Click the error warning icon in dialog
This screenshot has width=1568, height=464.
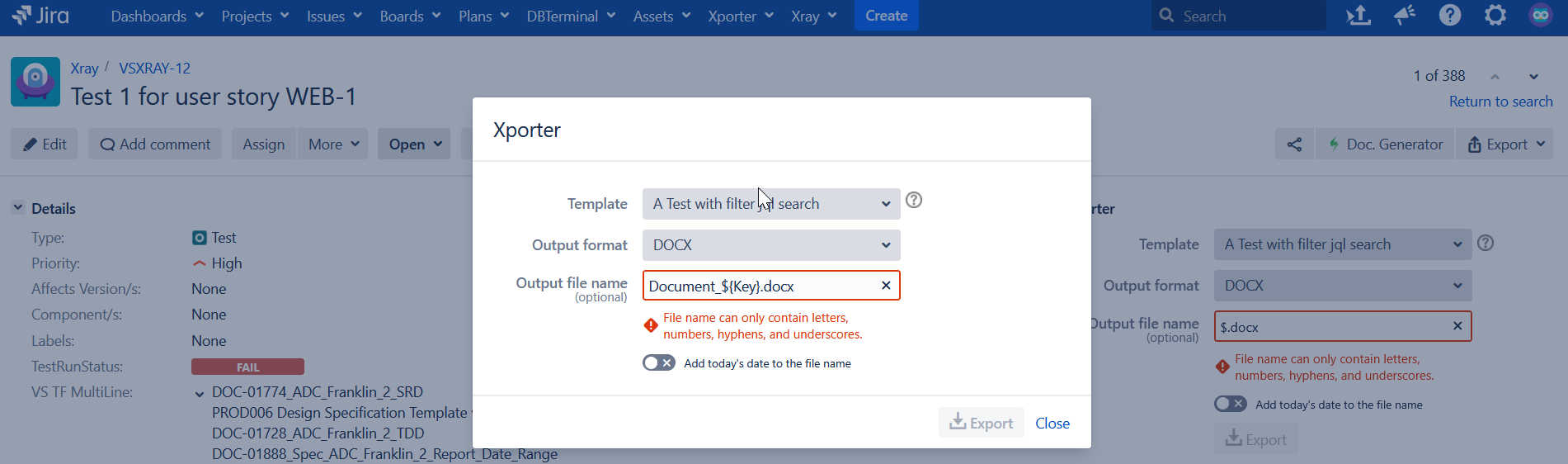[651, 325]
